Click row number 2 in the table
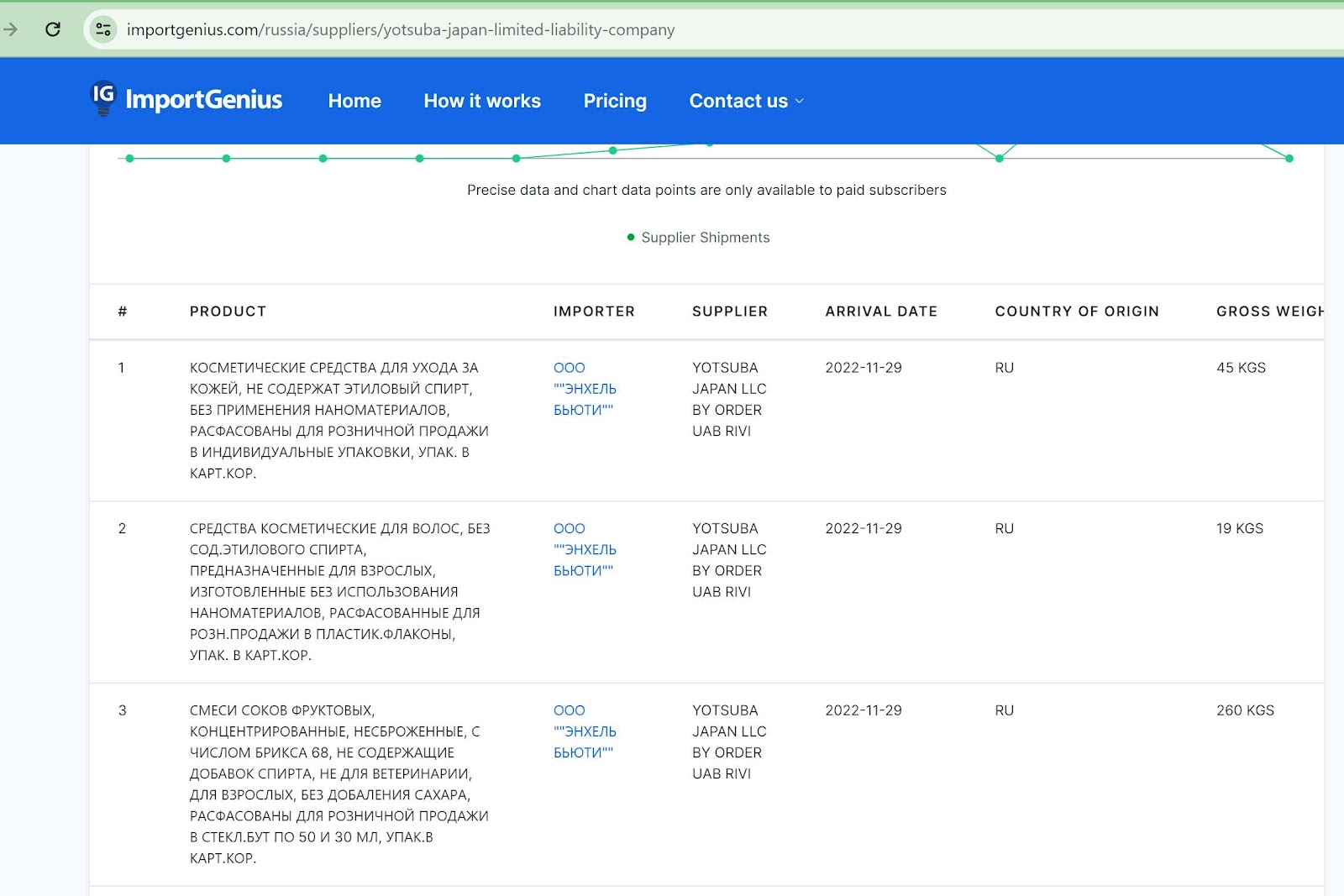This screenshot has height=896, width=1344. pos(122,528)
